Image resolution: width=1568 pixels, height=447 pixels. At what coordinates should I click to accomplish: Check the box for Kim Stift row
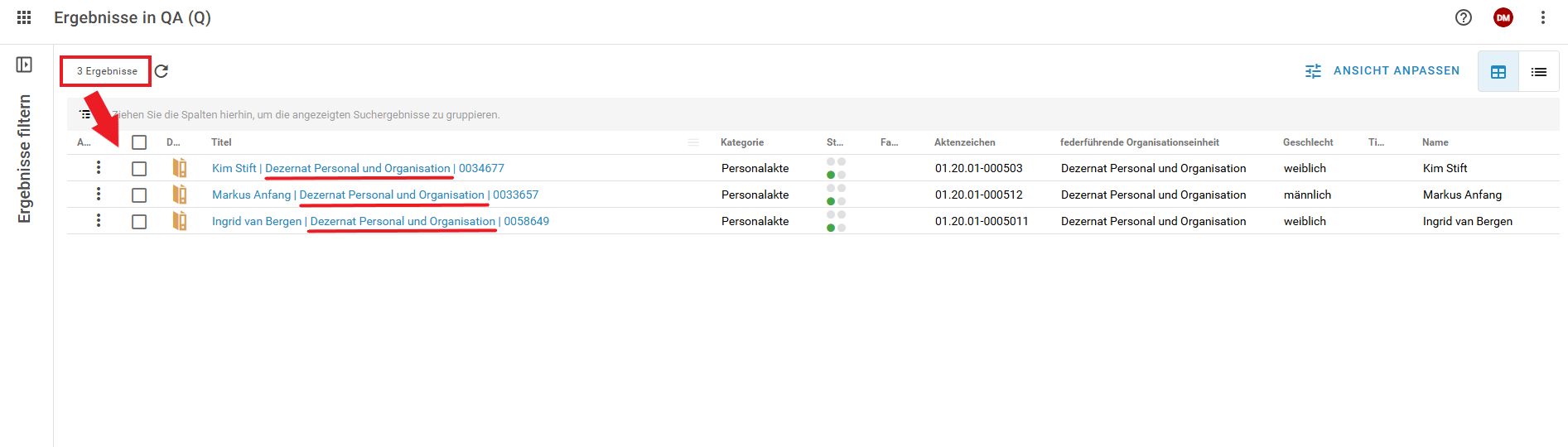tap(139, 169)
